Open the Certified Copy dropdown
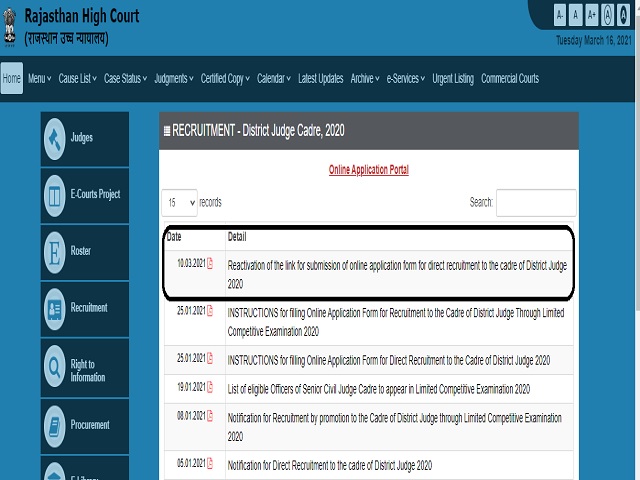The image size is (640, 480). [x=225, y=78]
